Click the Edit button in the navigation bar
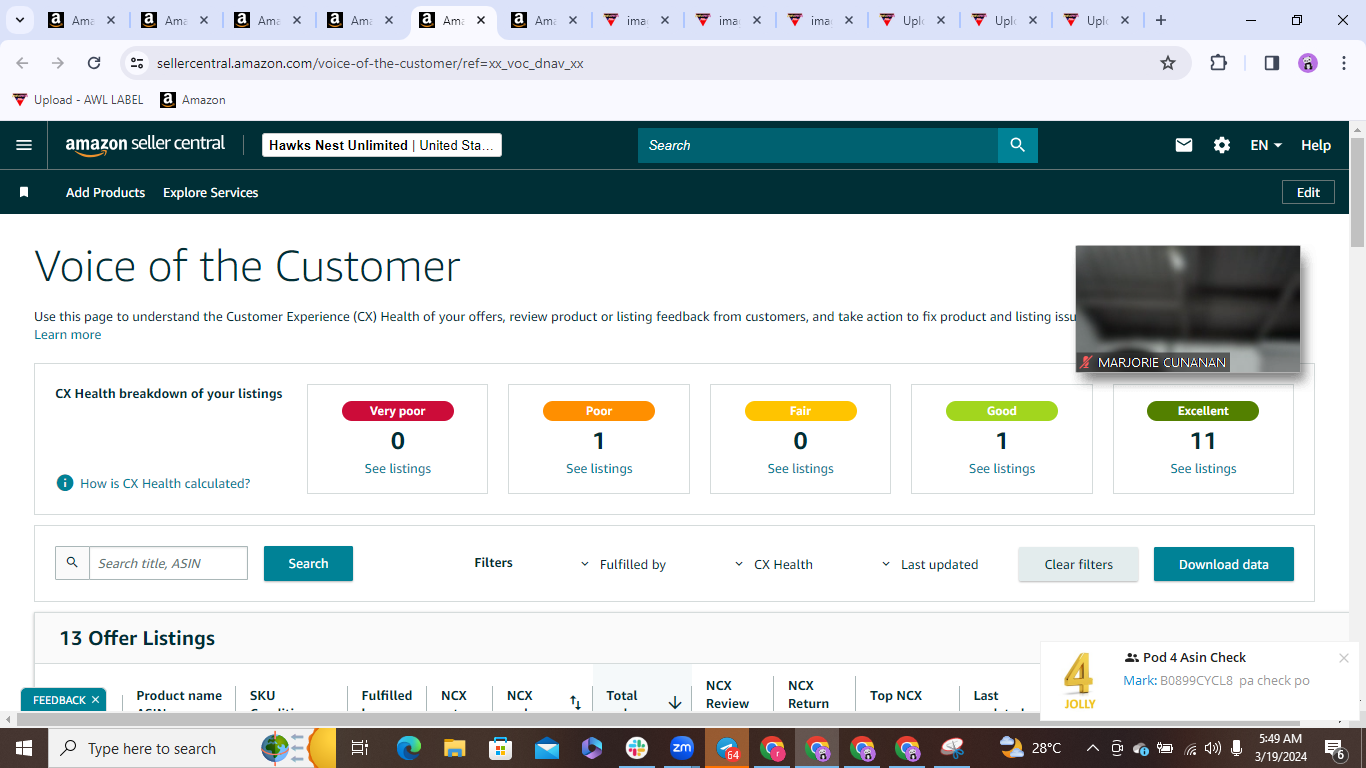The image size is (1366, 768). point(1308,192)
